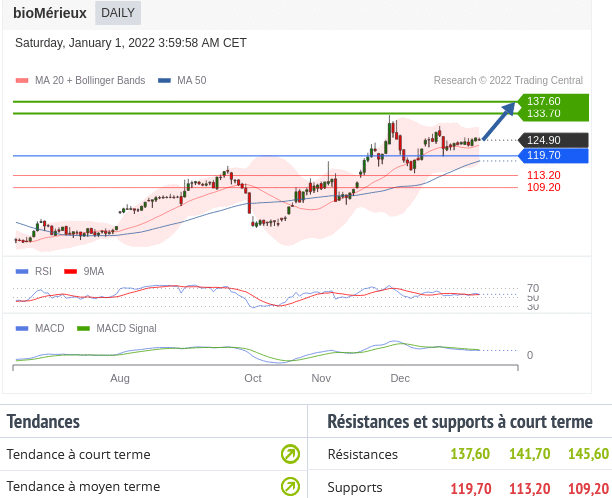Click the resistance value 141,70
612x498 pixels.
pyautogui.click(x=530, y=454)
